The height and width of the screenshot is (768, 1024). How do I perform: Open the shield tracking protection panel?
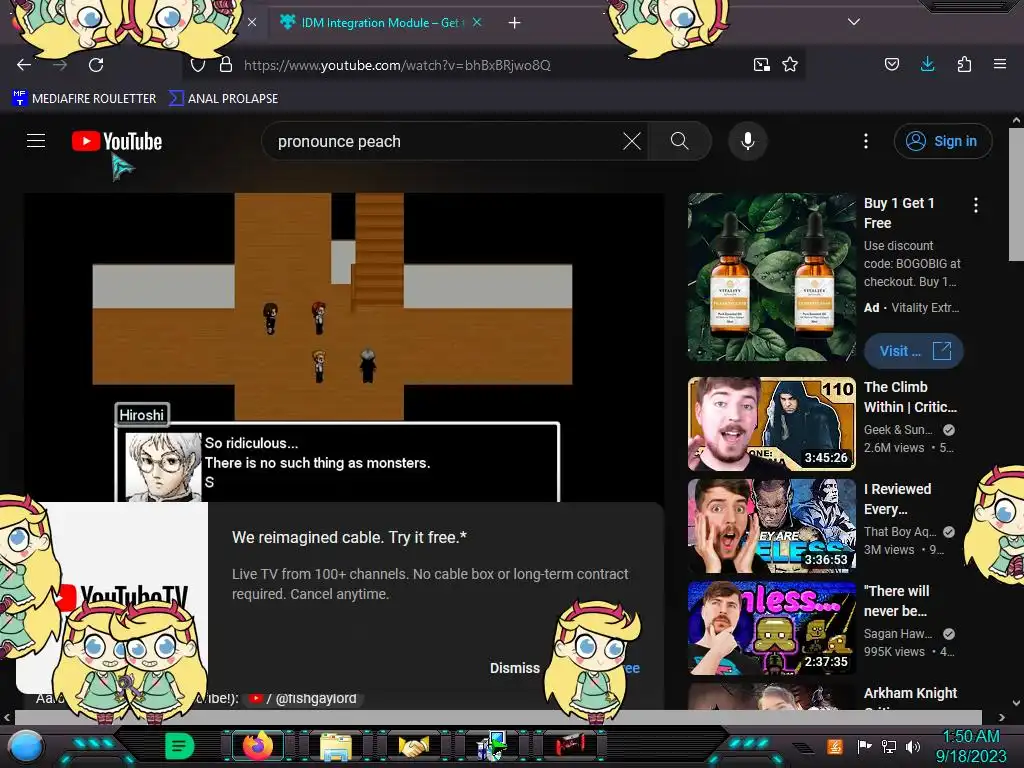coord(198,65)
